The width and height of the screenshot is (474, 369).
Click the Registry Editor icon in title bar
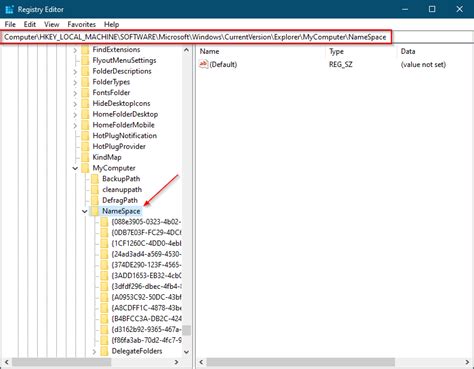pos(9,9)
